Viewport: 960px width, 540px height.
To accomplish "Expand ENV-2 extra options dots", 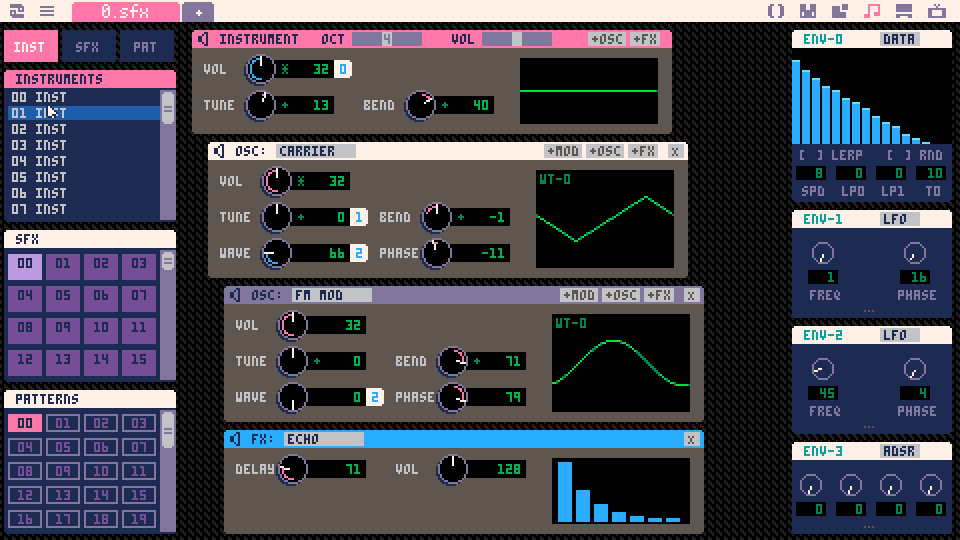I will [869, 427].
